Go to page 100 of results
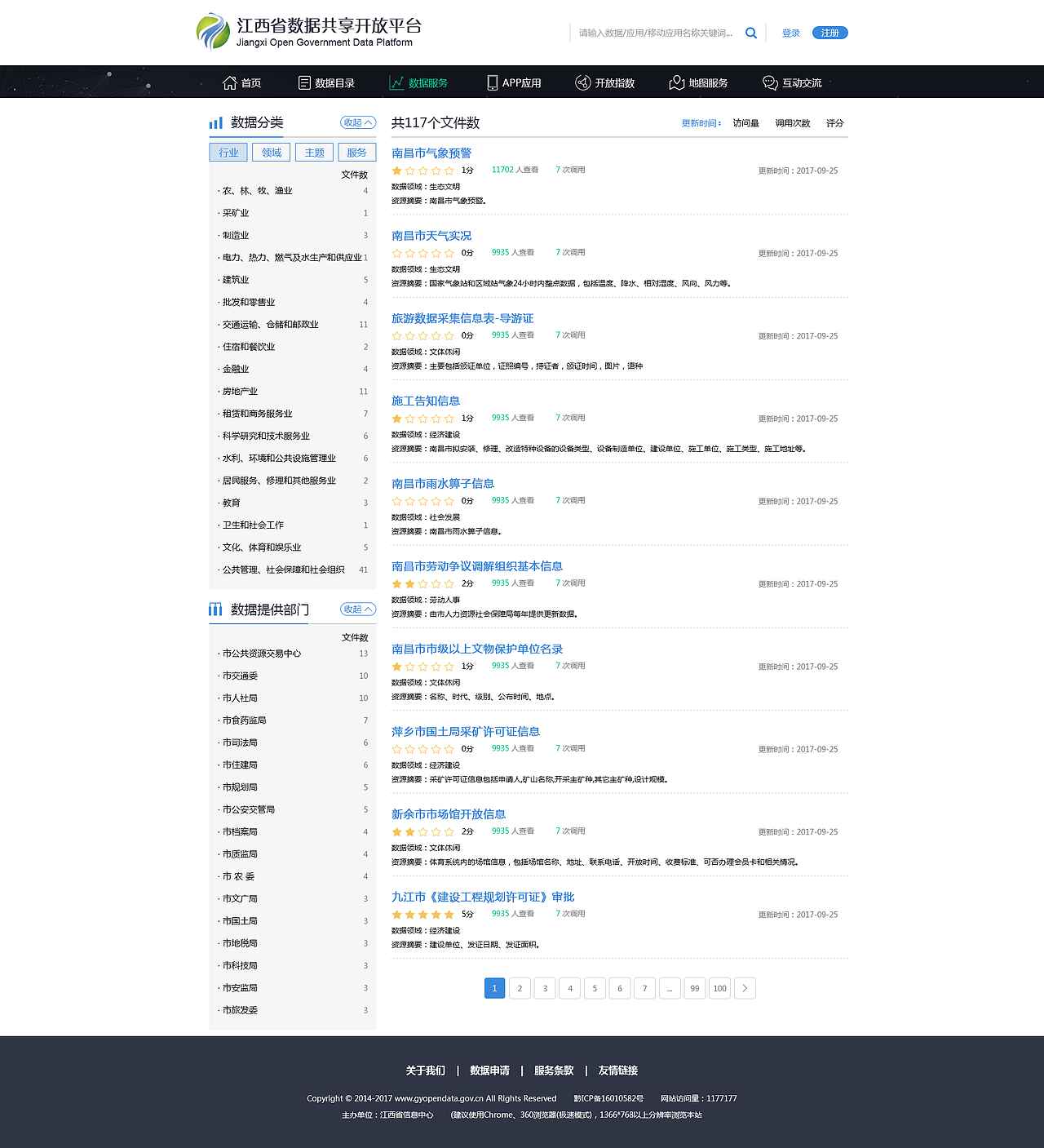This screenshot has height=1148, width=1044. 719,988
